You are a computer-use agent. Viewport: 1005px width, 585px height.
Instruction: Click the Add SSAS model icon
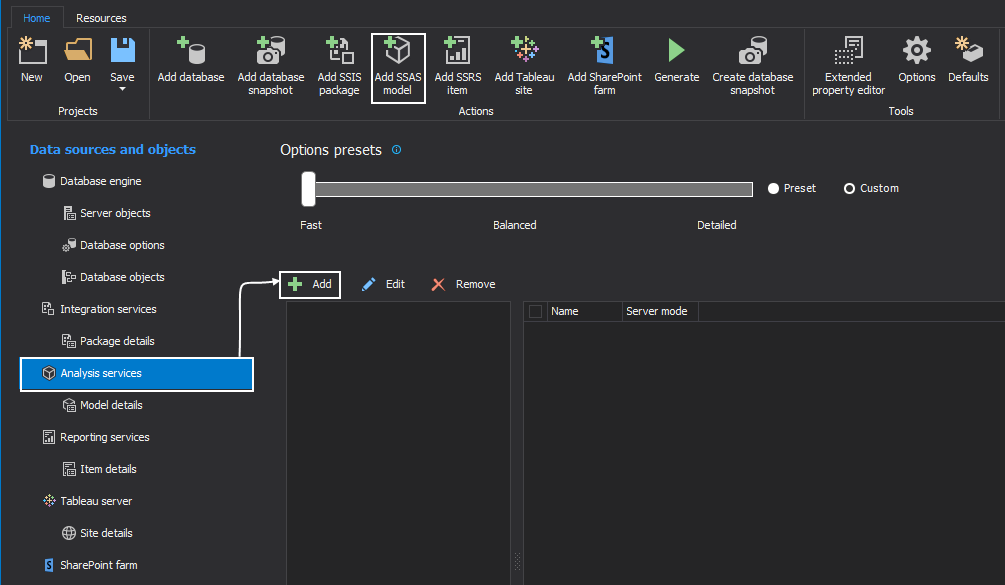398,52
